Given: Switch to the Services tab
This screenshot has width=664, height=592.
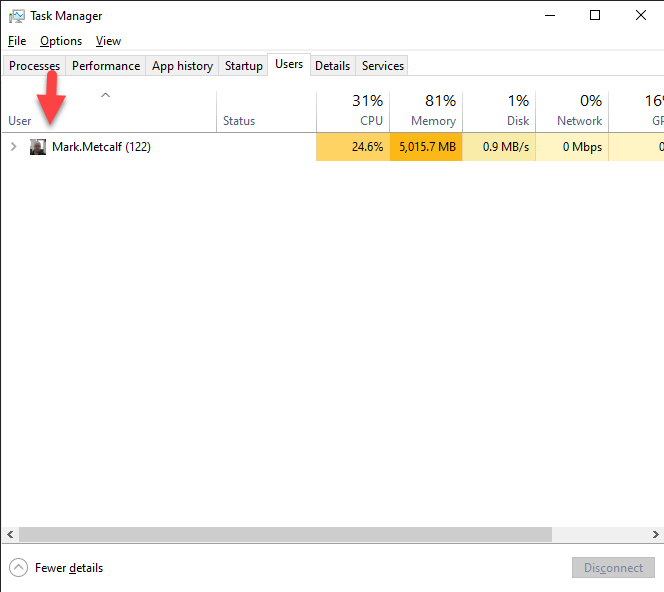Looking at the screenshot, I should (x=382, y=66).
